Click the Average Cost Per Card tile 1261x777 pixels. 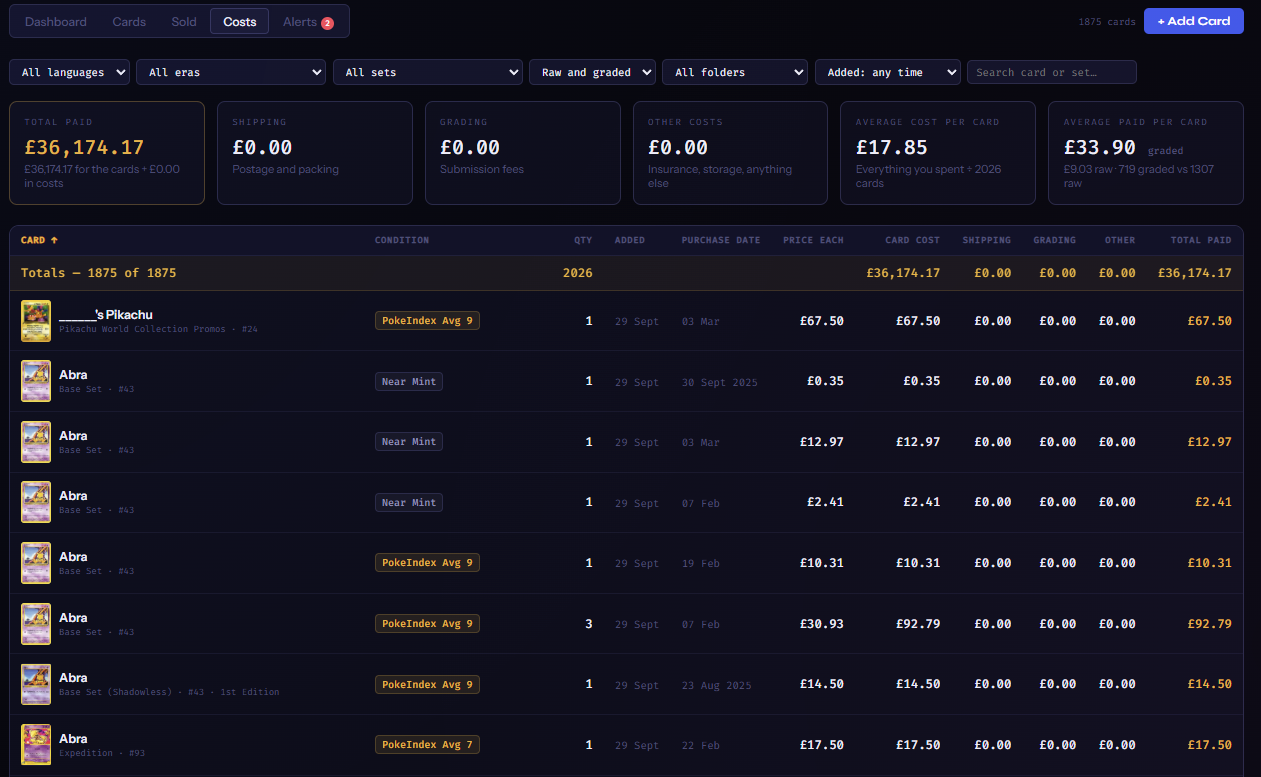coord(938,153)
